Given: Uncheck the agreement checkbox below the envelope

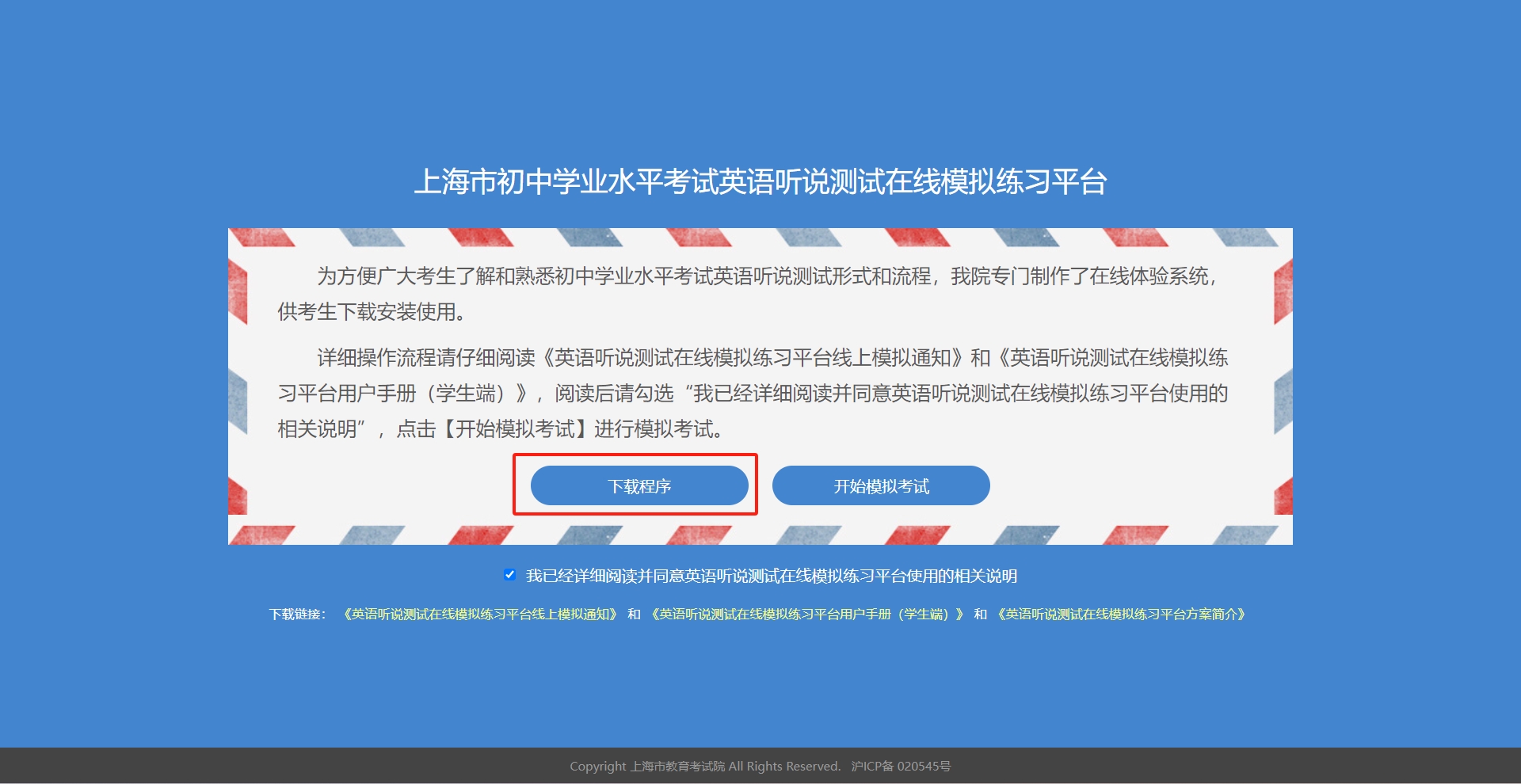Looking at the screenshot, I should tap(509, 575).
